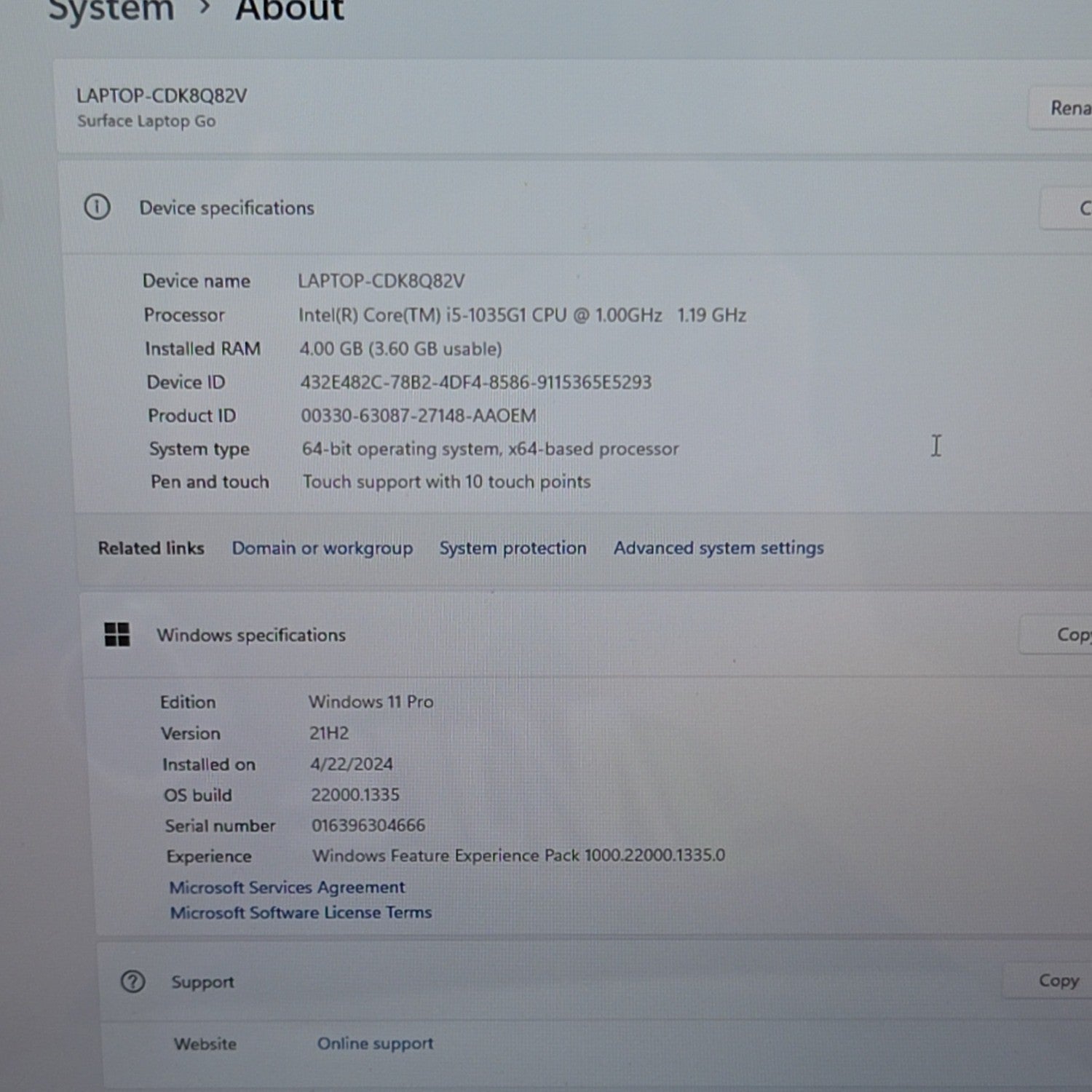The height and width of the screenshot is (1092, 1092).
Task: Select the OS build value 22000.1335
Action: tap(355, 795)
